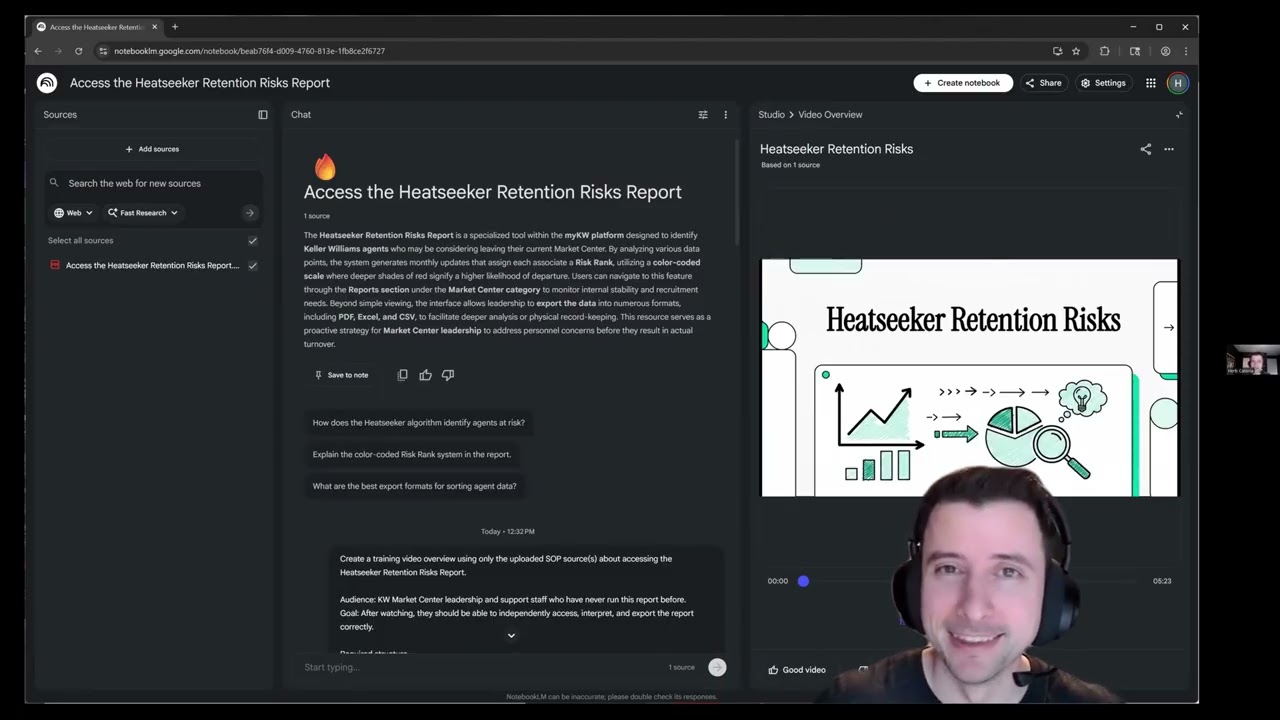The height and width of the screenshot is (720, 1280).
Task: Switch to the NotebookLM browser tab
Action: 95,27
